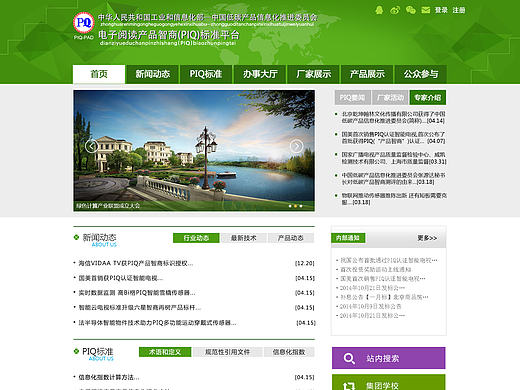This screenshot has height=390, width=520.
Task: Click the 集团学校 green button
Action: (x=389, y=382)
